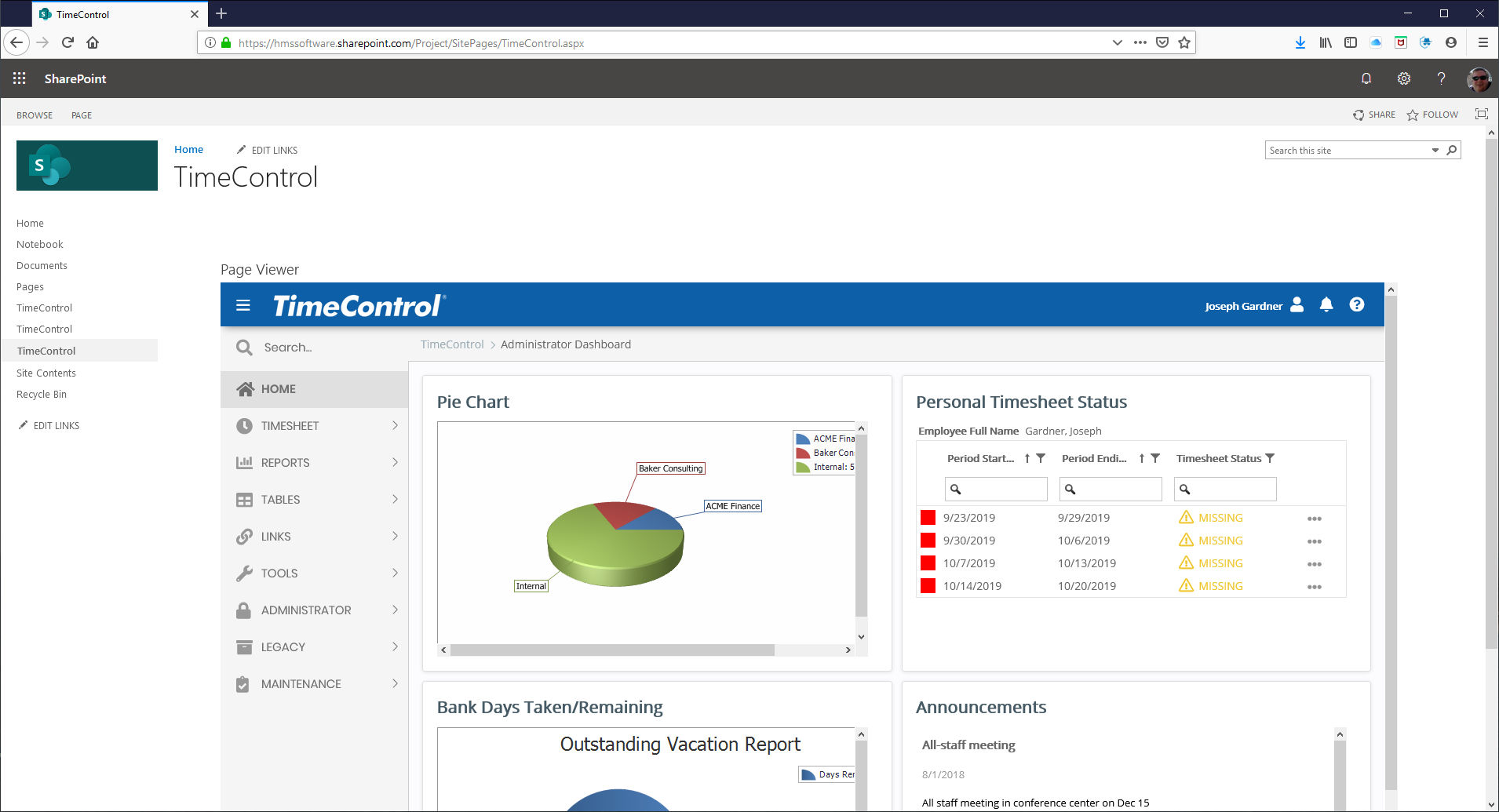
Task: Sort Period Start column with arrow icon
Action: tap(1027, 458)
